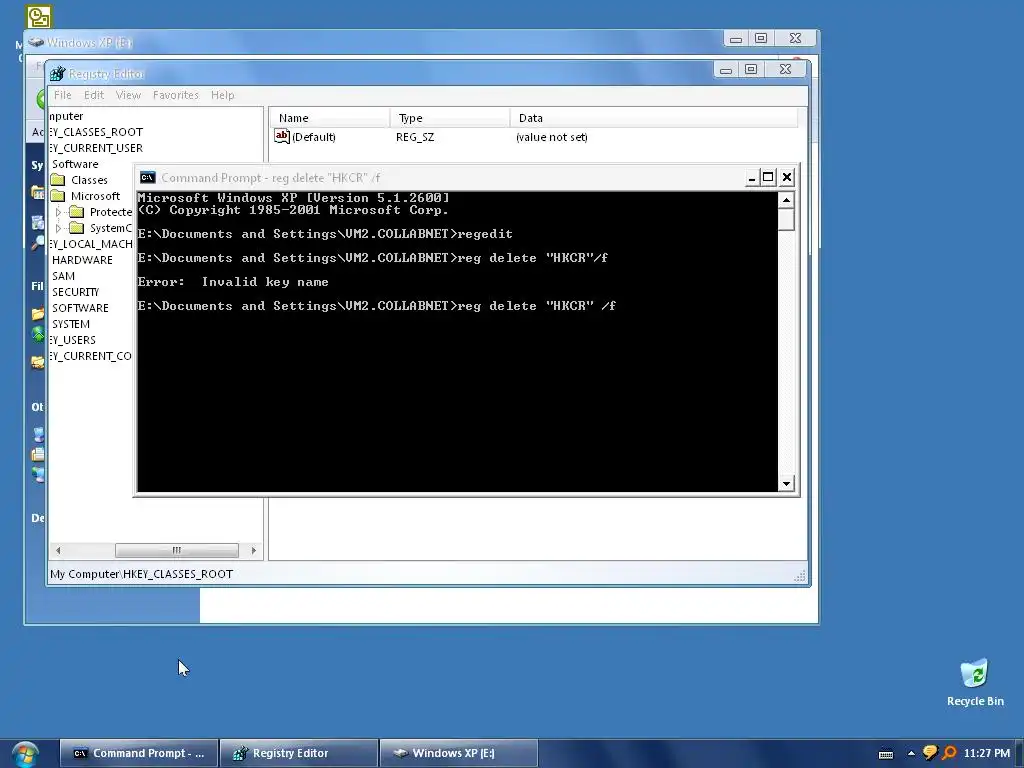Select HKEY_LOCAL_MACHINE in registry tree
The image size is (1024, 768).
[91, 244]
